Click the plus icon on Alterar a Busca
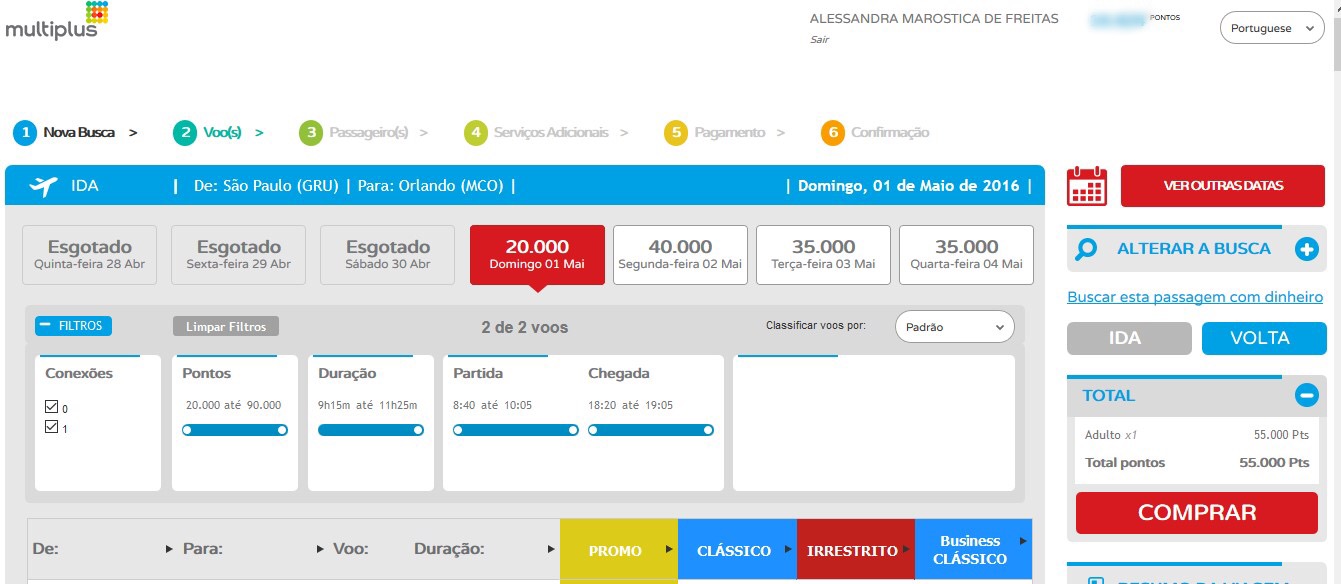The width and height of the screenshot is (1341, 584). pyautogui.click(x=1306, y=249)
